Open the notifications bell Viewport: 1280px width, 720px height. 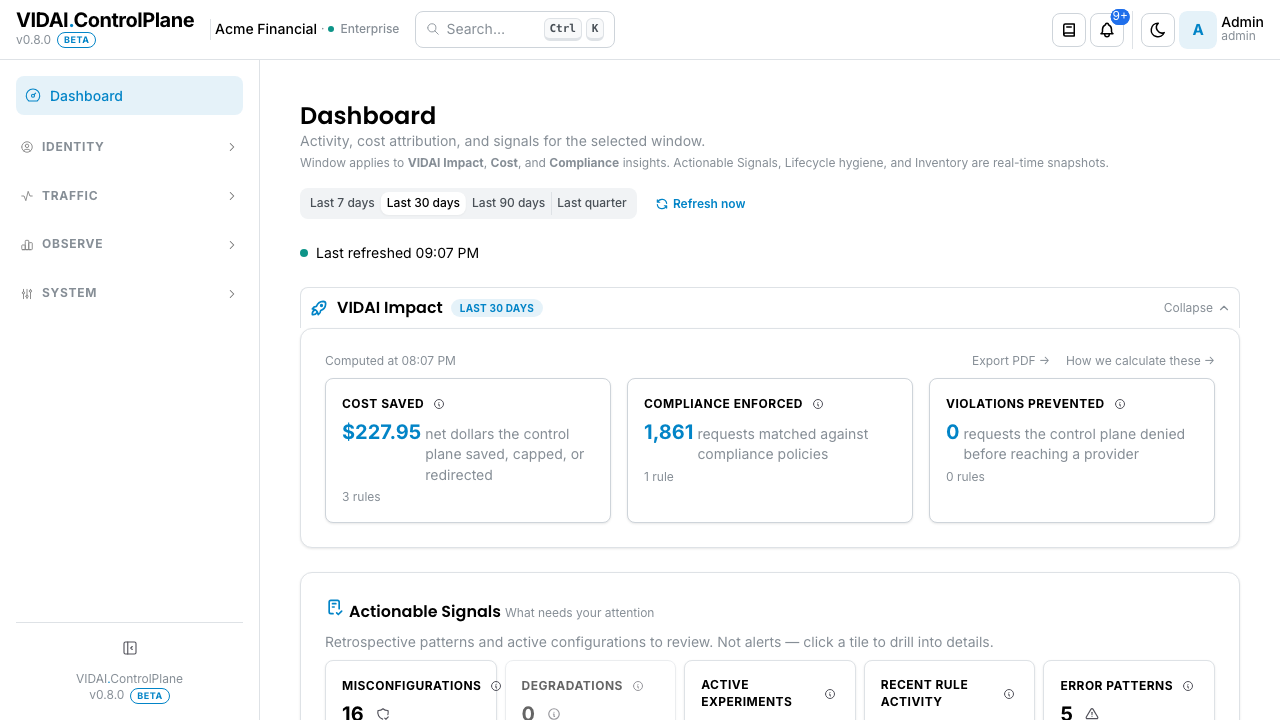(1107, 30)
